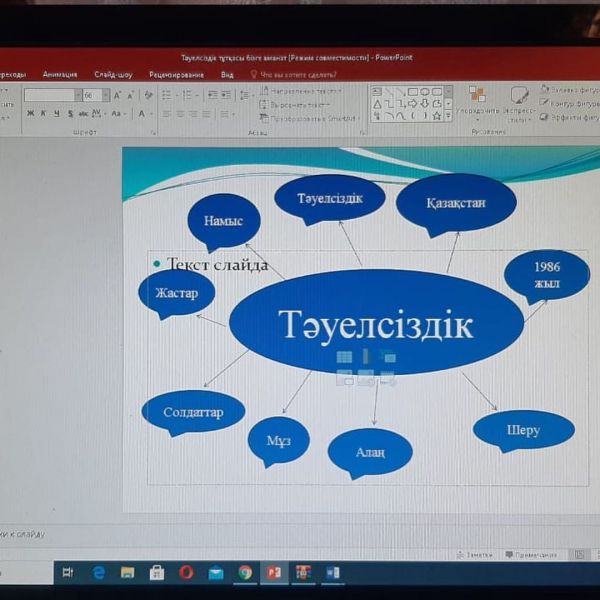The image size is (600, 600).
Task: Click the font name input box
Action: [50, 95]
